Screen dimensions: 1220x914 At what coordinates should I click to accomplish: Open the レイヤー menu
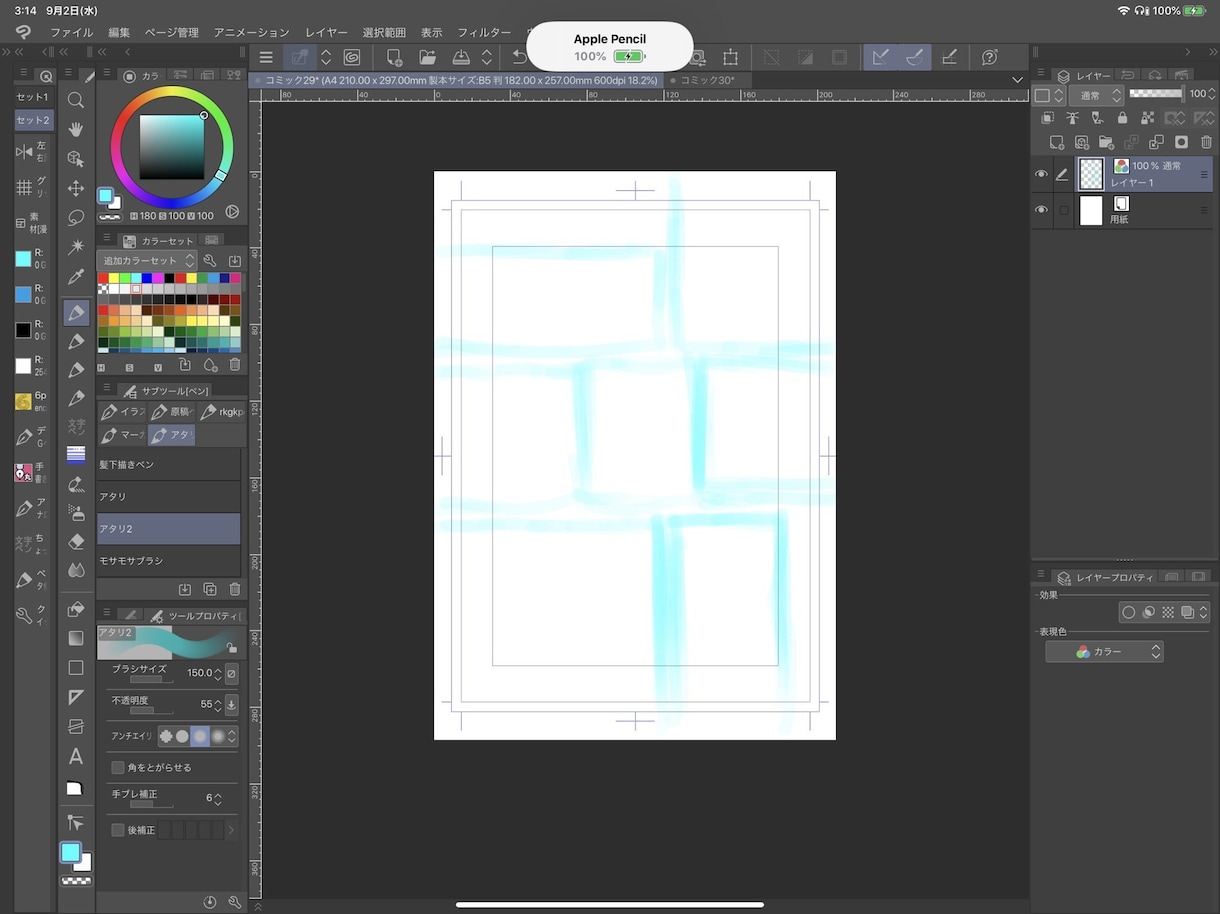(x=327, y=33)
